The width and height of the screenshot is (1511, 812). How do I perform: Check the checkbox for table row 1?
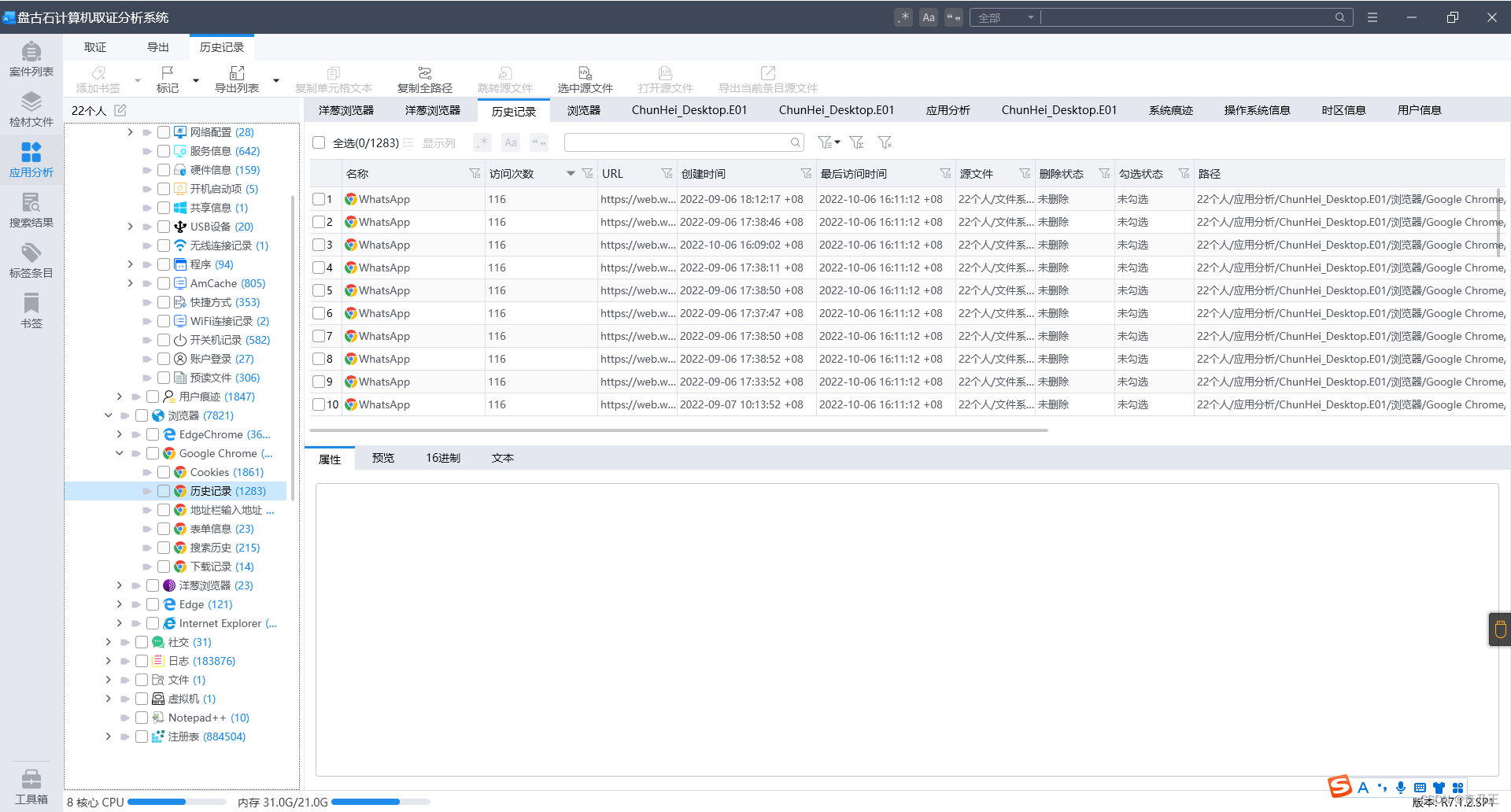point(319,199)
